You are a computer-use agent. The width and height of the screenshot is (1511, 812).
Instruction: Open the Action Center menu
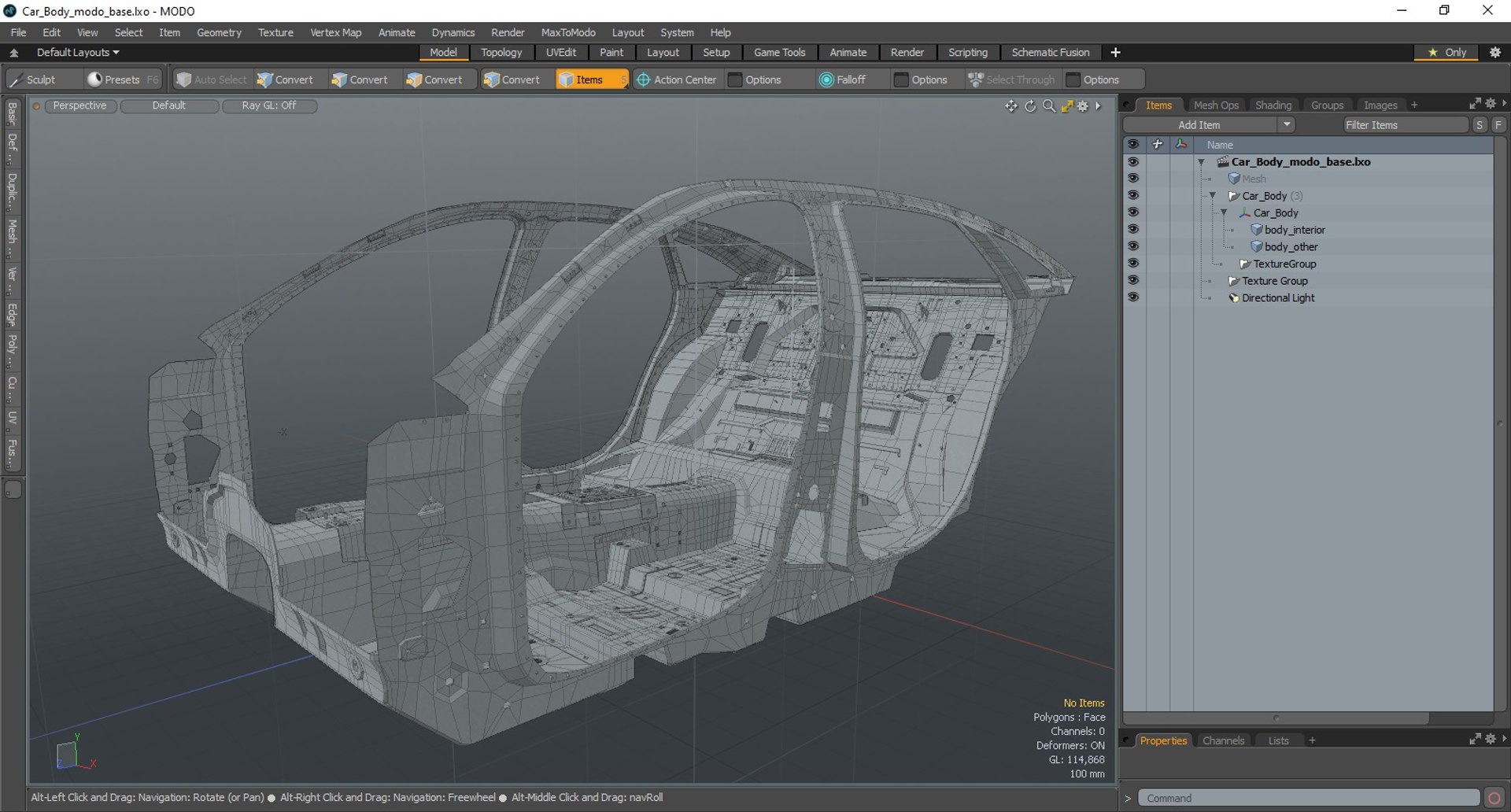tap(677, 79)
